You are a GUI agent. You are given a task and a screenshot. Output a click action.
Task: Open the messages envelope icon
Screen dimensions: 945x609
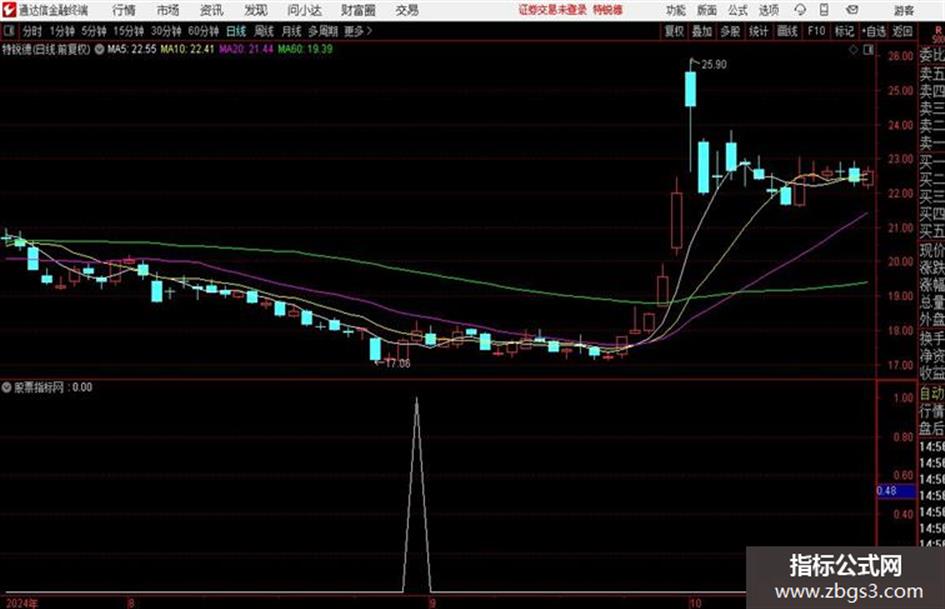[x=852, y=10]
